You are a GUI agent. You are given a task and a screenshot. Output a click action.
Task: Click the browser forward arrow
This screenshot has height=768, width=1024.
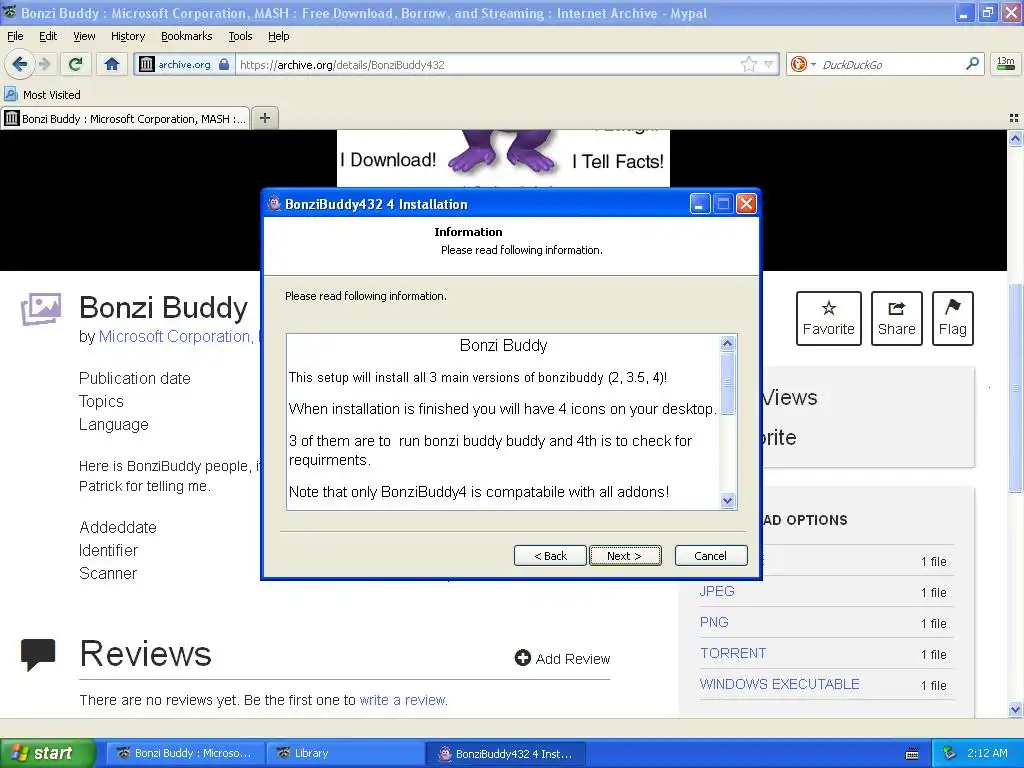tap(44, 64)
